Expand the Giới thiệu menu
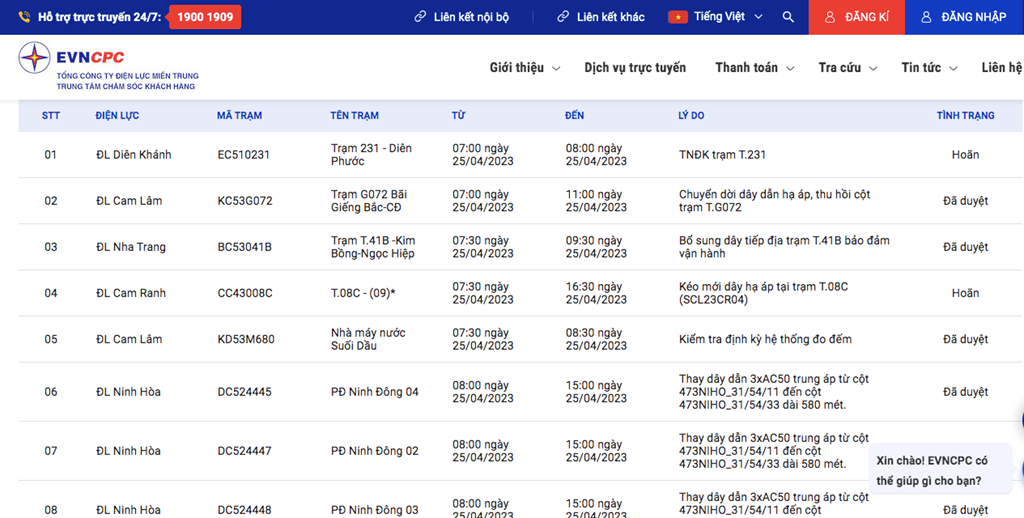Screen dimensions: 1024x518 coord(524,68)
